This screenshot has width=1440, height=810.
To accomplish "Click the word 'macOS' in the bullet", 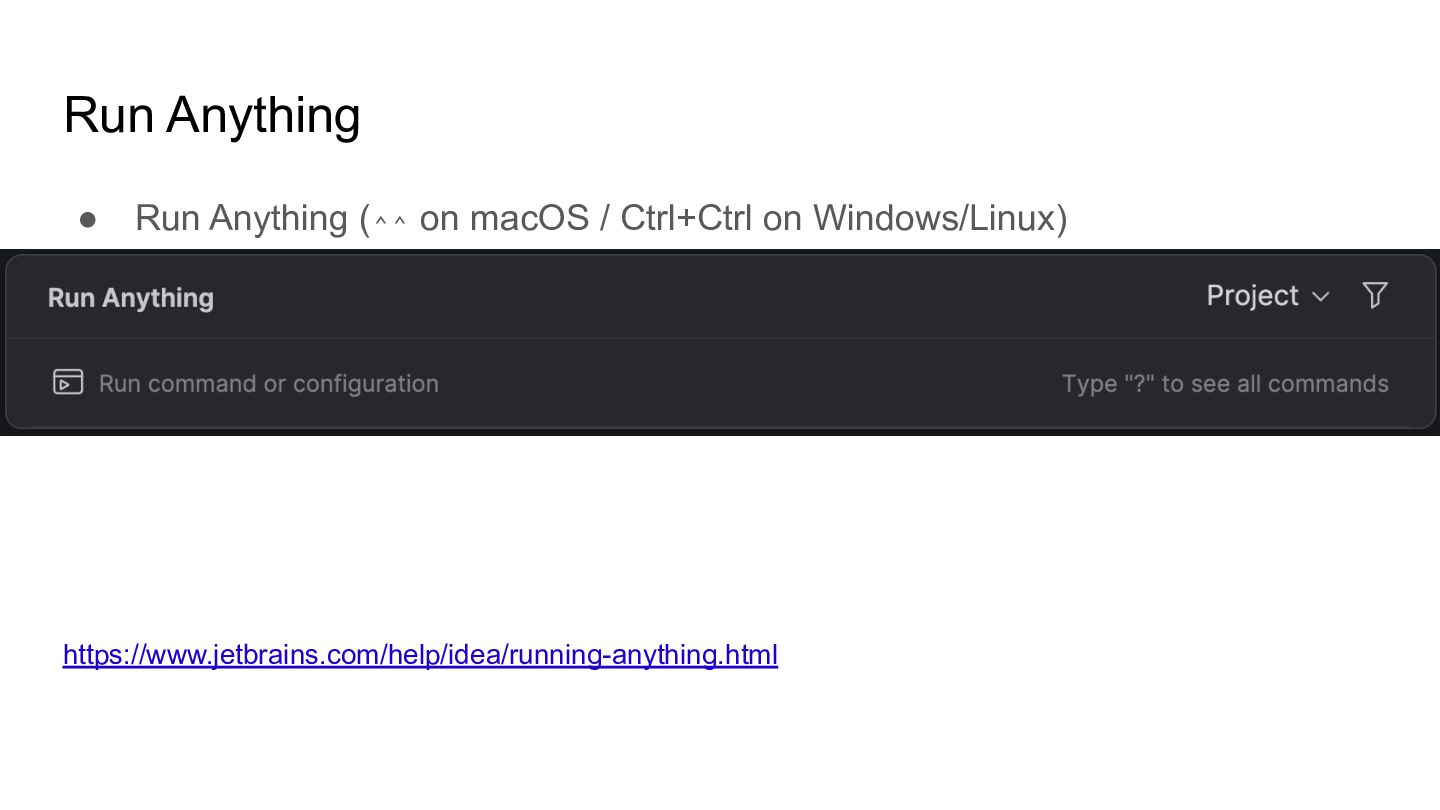I will click(529, 218).
